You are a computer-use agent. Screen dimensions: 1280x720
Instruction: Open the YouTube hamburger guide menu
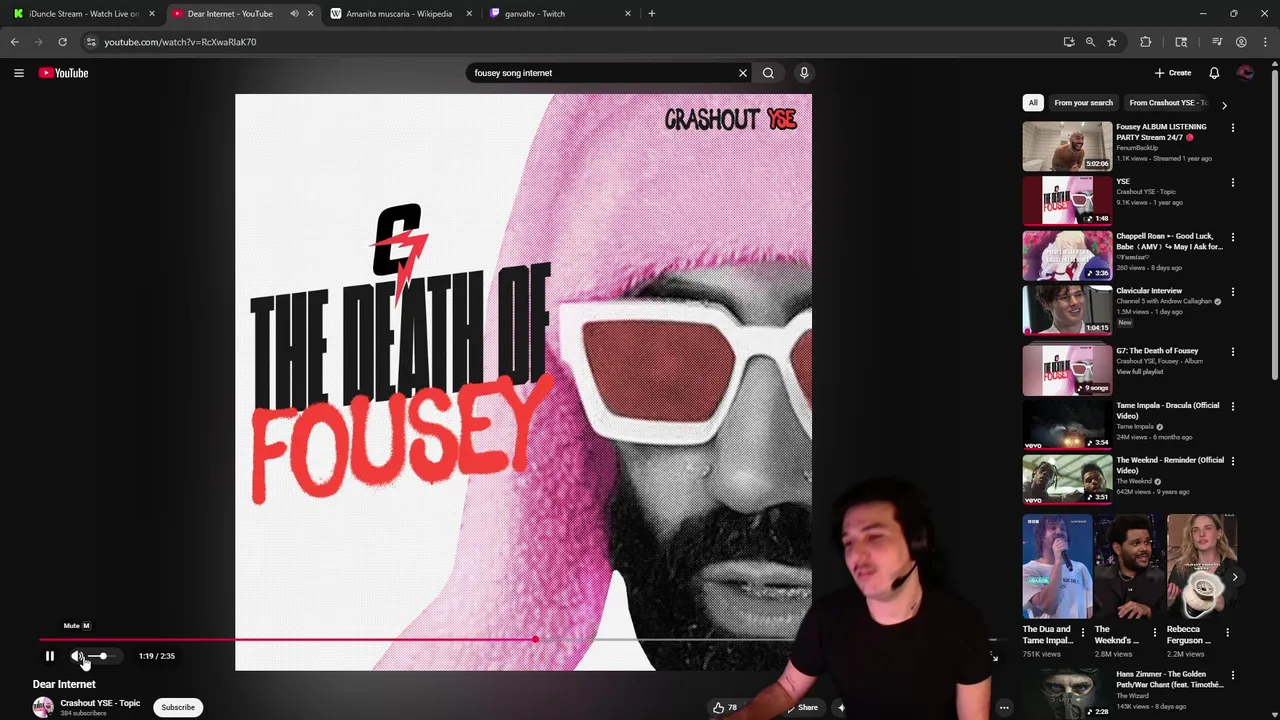click(18, 73)
